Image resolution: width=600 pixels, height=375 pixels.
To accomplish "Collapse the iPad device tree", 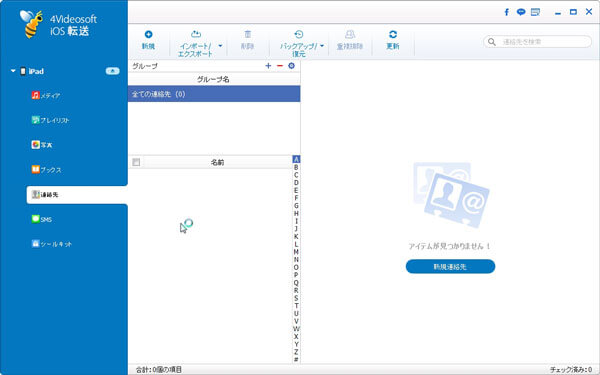I will 13,71.
